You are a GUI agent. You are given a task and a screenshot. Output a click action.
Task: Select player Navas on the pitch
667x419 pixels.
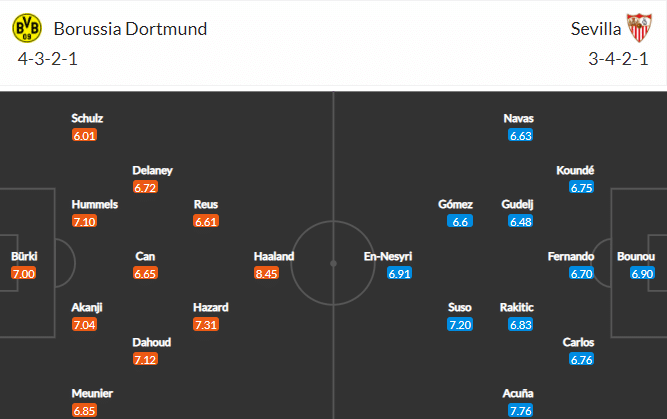pyautogui.click(x=519, y=118)
